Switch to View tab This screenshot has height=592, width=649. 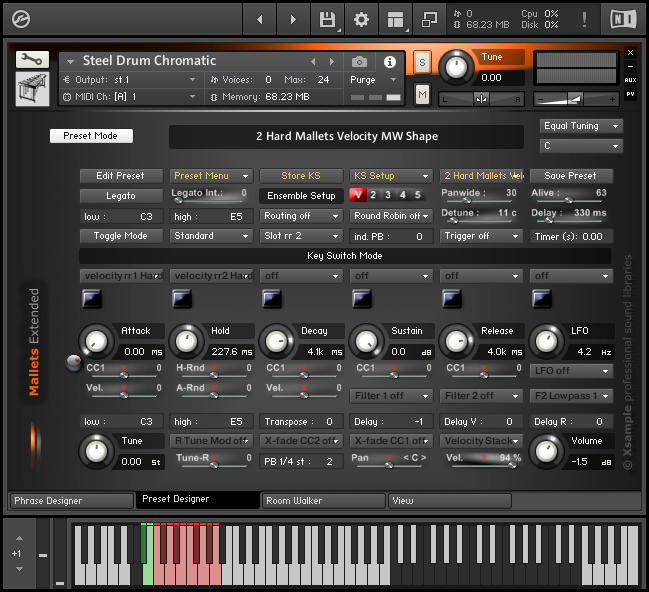click(450, 501)
